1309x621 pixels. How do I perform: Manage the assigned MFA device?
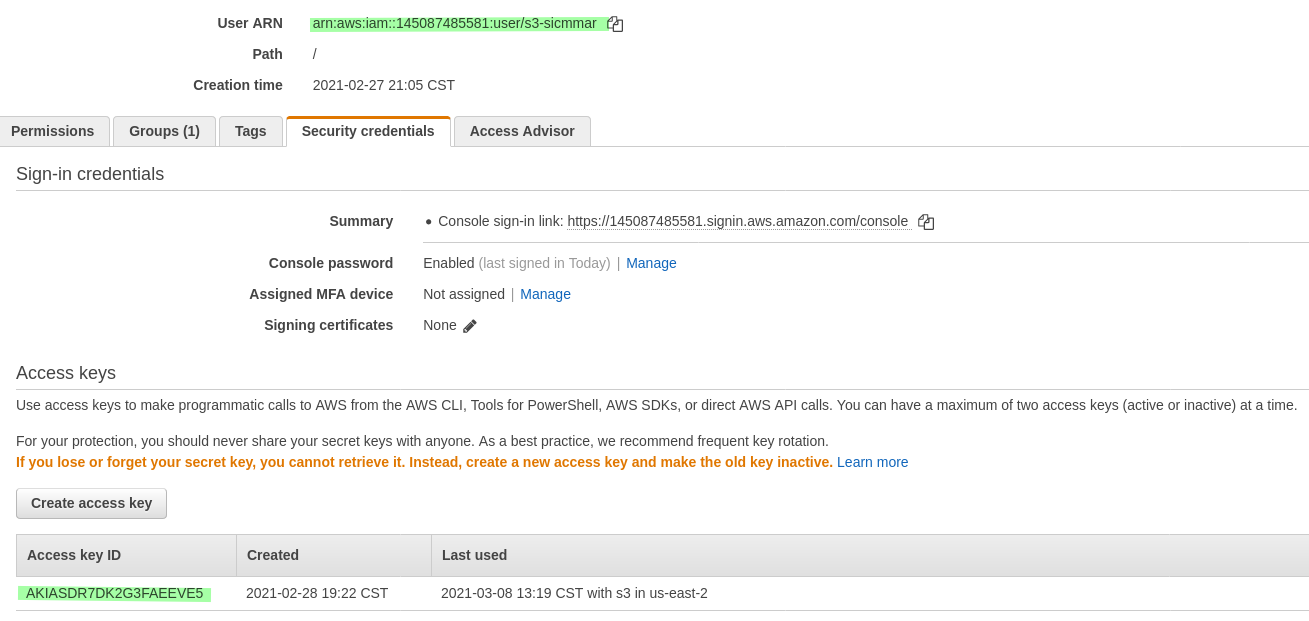coord(545,294)
